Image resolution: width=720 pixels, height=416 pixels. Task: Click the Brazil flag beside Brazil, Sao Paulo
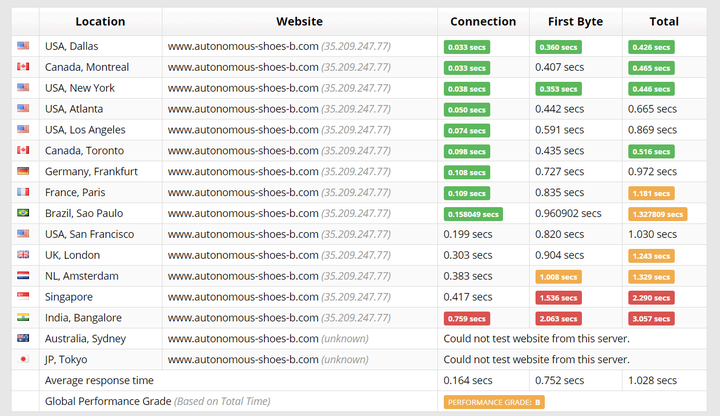[x=23, y=213]
